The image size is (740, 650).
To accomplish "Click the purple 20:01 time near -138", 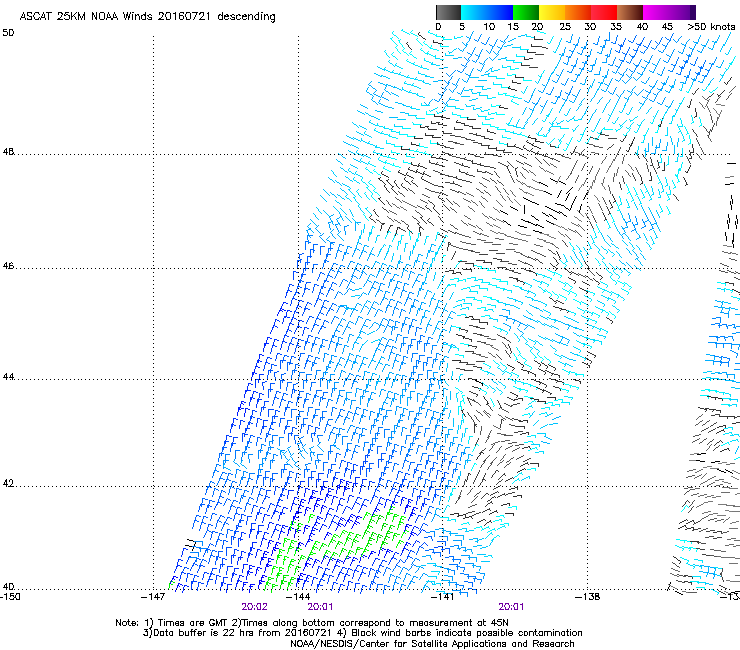I will (511, 607).
